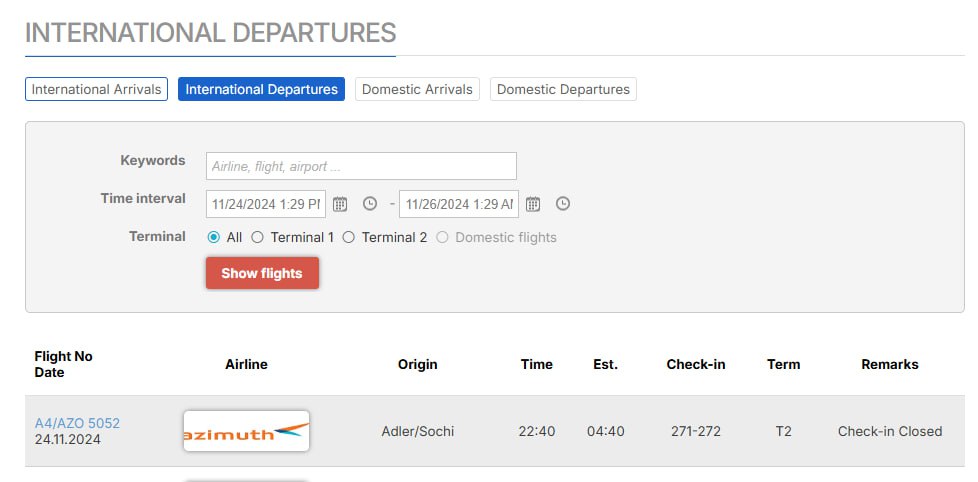The image size is (978, 482).
Task: Open calendar picker for start date
Action: [x=340, y=204]
